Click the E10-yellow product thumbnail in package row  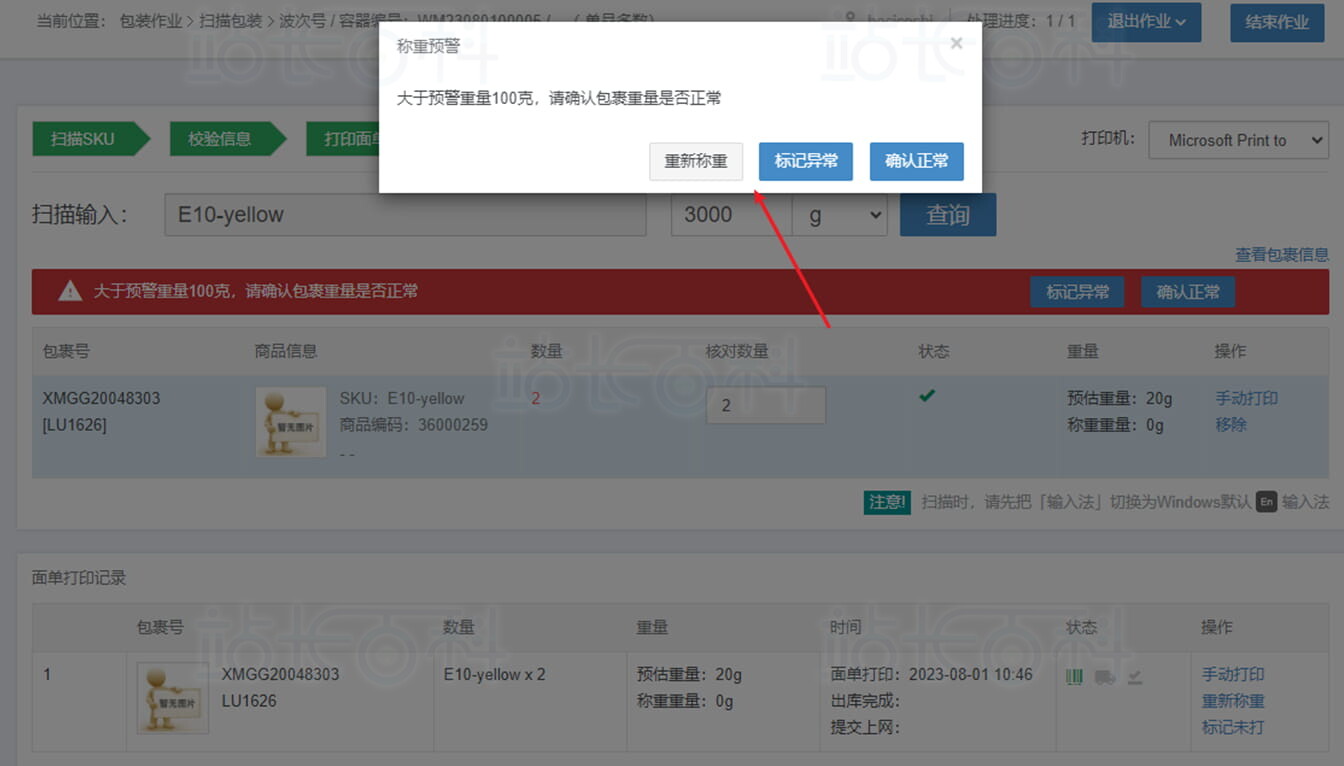click(x=291, y=422)
